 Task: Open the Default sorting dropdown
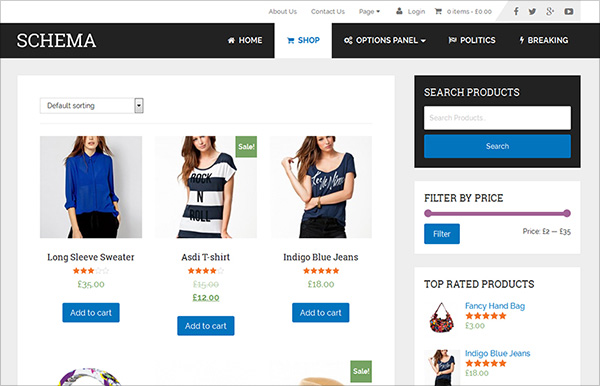[x=91, y=106]
